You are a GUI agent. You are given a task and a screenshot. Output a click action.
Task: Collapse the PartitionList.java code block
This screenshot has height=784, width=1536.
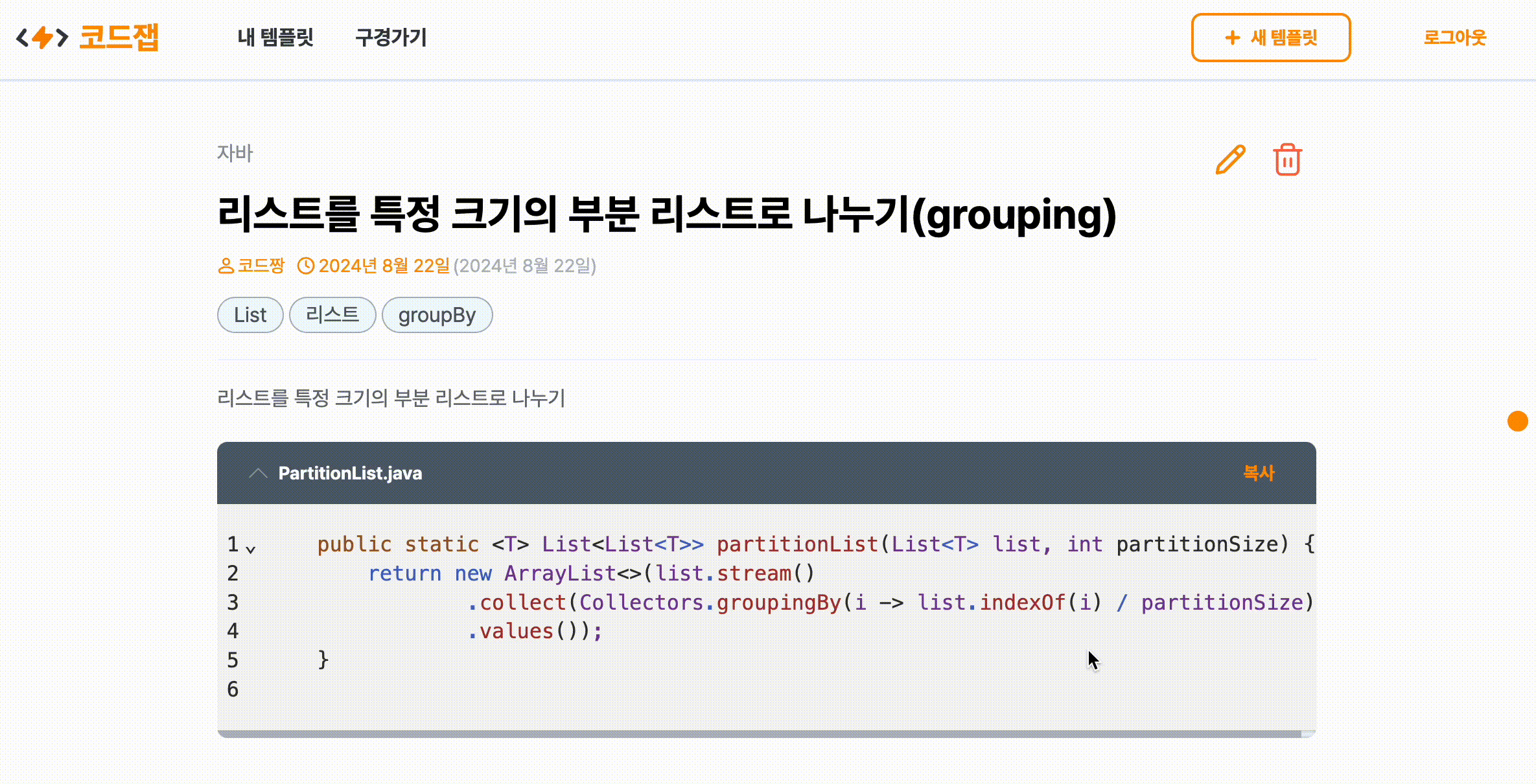(258, 473)
